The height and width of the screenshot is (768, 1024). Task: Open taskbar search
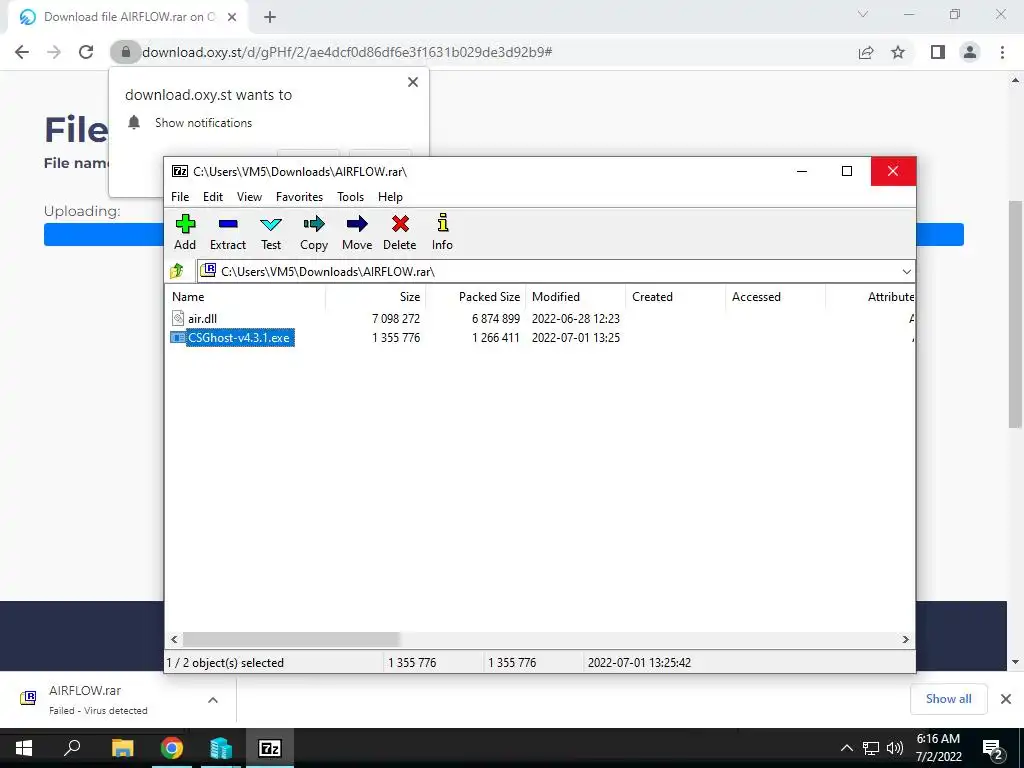click(x=72, y=748)
